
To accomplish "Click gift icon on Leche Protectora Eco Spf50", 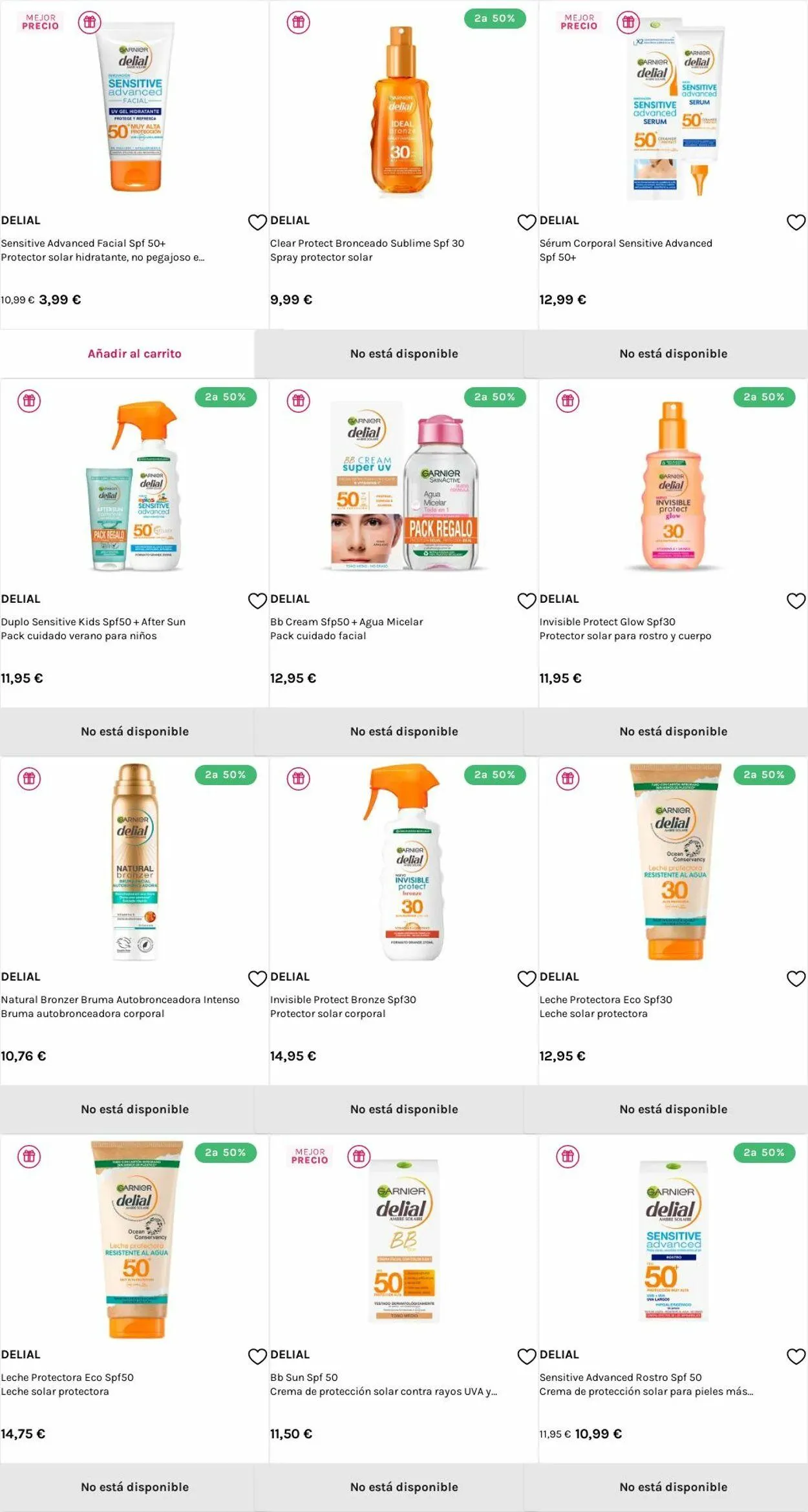I will (29, 1156).
